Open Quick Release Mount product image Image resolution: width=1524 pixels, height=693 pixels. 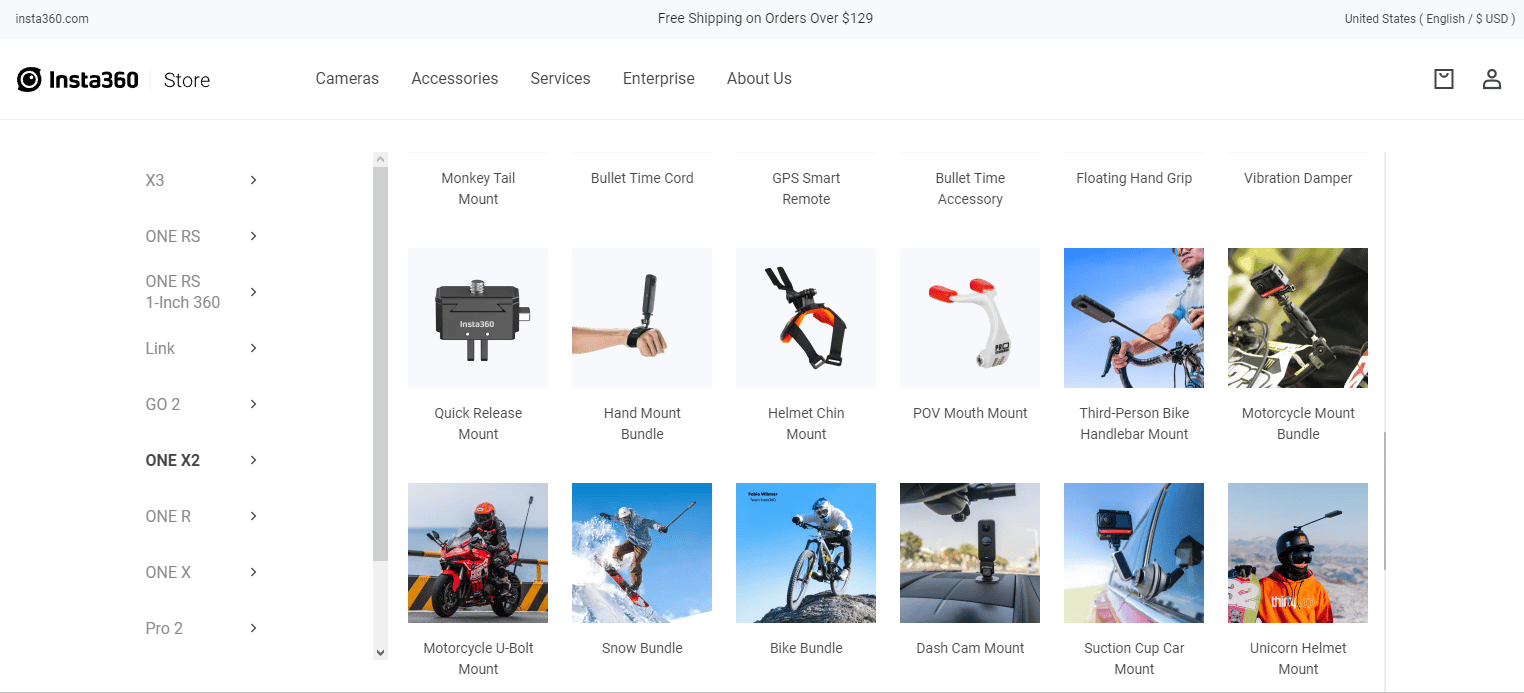pos(478,318)
